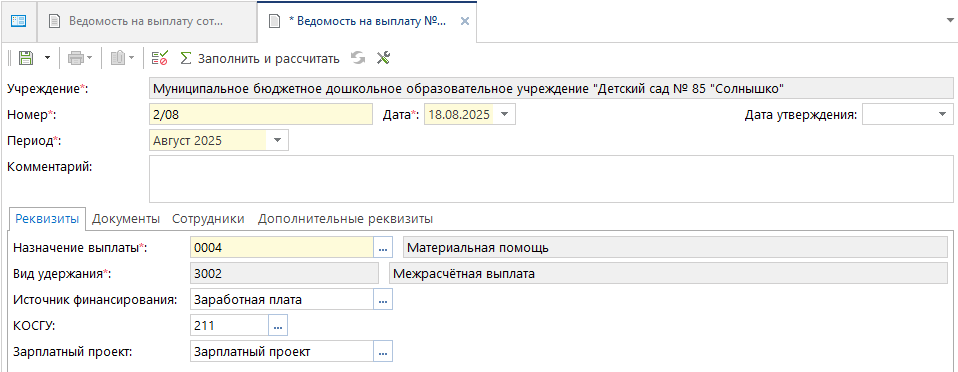Switch to the Сотрудники tab
This screenshot has height=372, width=958.
point(208,219)
